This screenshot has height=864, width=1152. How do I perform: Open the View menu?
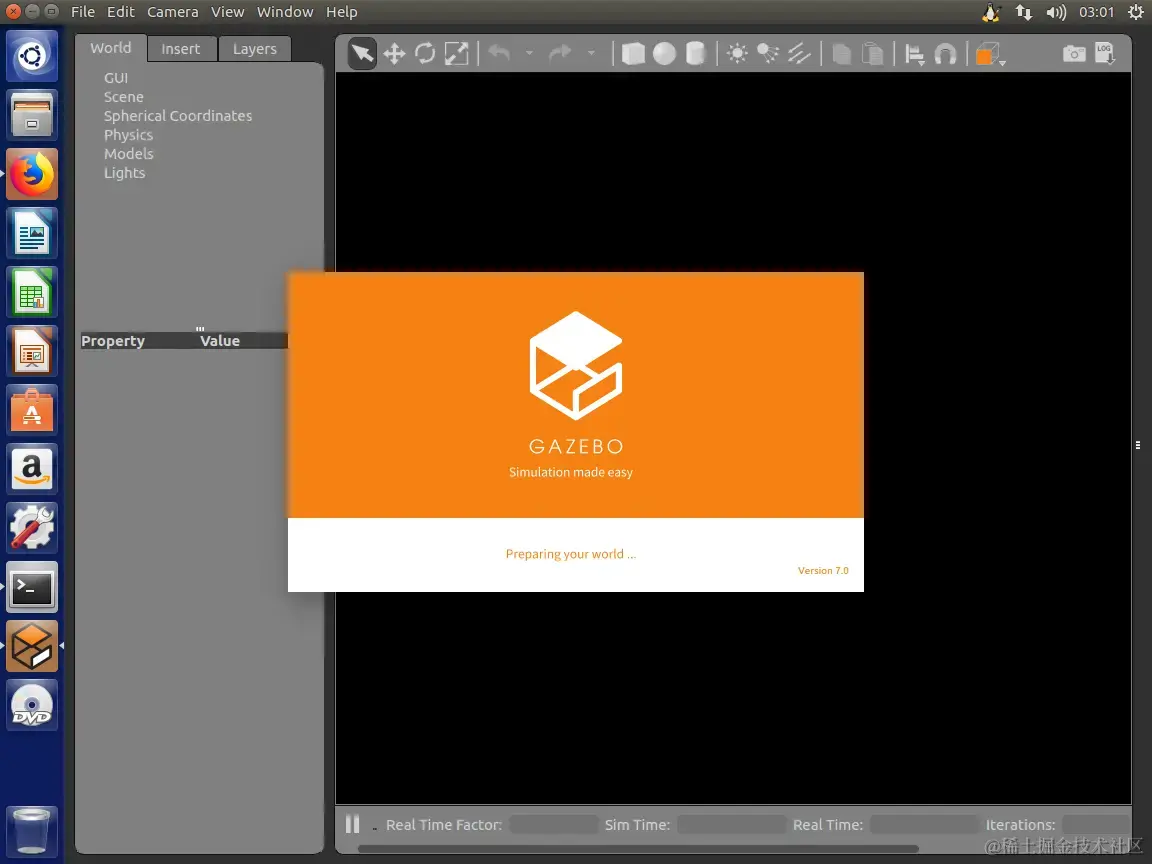pyautogui.click(x=227, y=12)
